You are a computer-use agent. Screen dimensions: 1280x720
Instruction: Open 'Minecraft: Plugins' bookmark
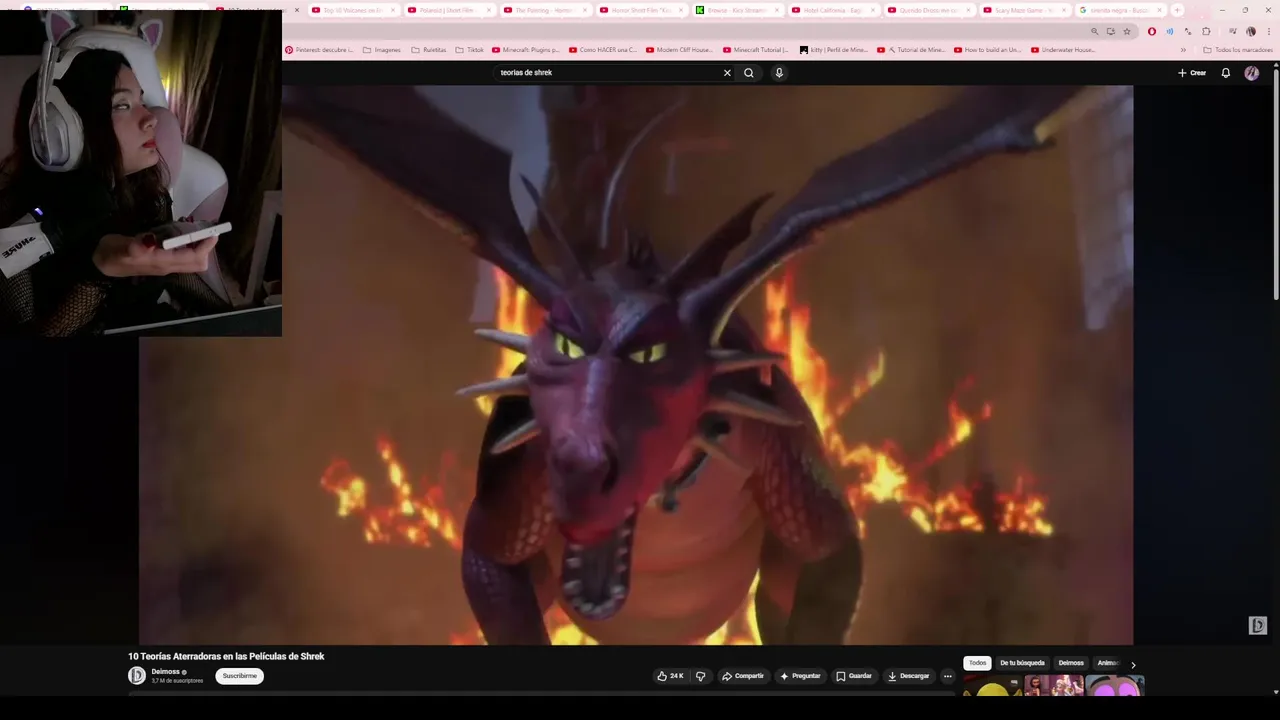point(526,50)
